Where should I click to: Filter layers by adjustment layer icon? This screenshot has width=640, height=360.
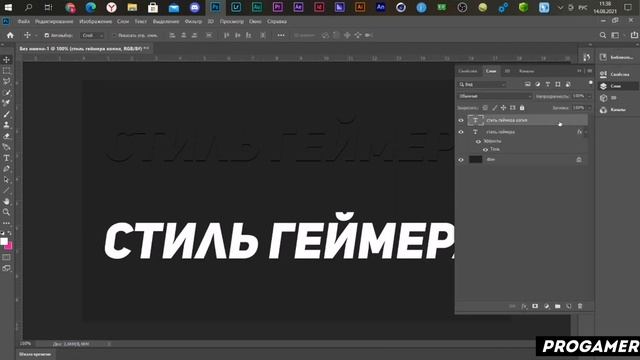pyautogui.click(x=538, y=84)
